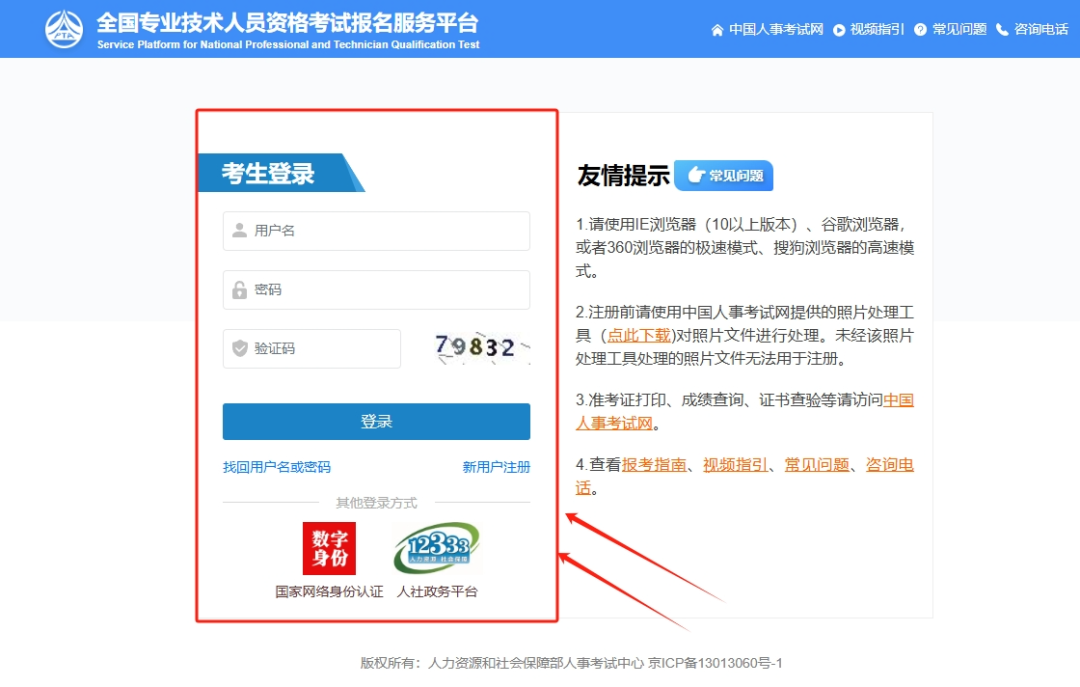Viewport: 1080px width, 687px height.
Task: Click the lock icon in password field
Action: pos(240,289)
